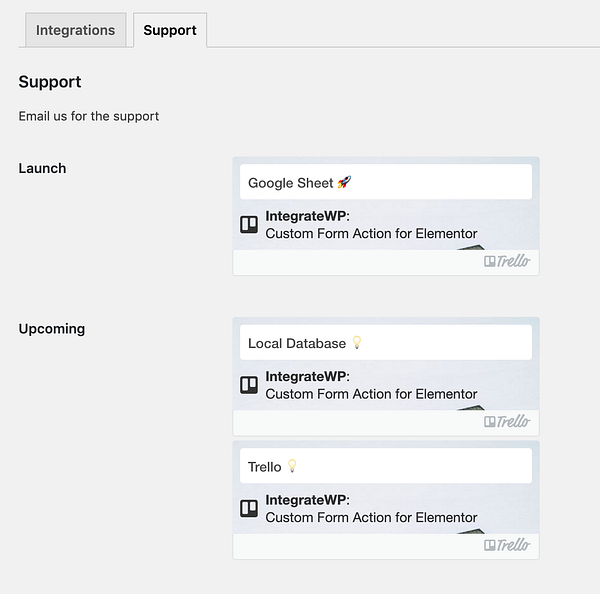The image size is (600, 594).
Task: Open the Trello card title
Action: (x=265, y=466)
